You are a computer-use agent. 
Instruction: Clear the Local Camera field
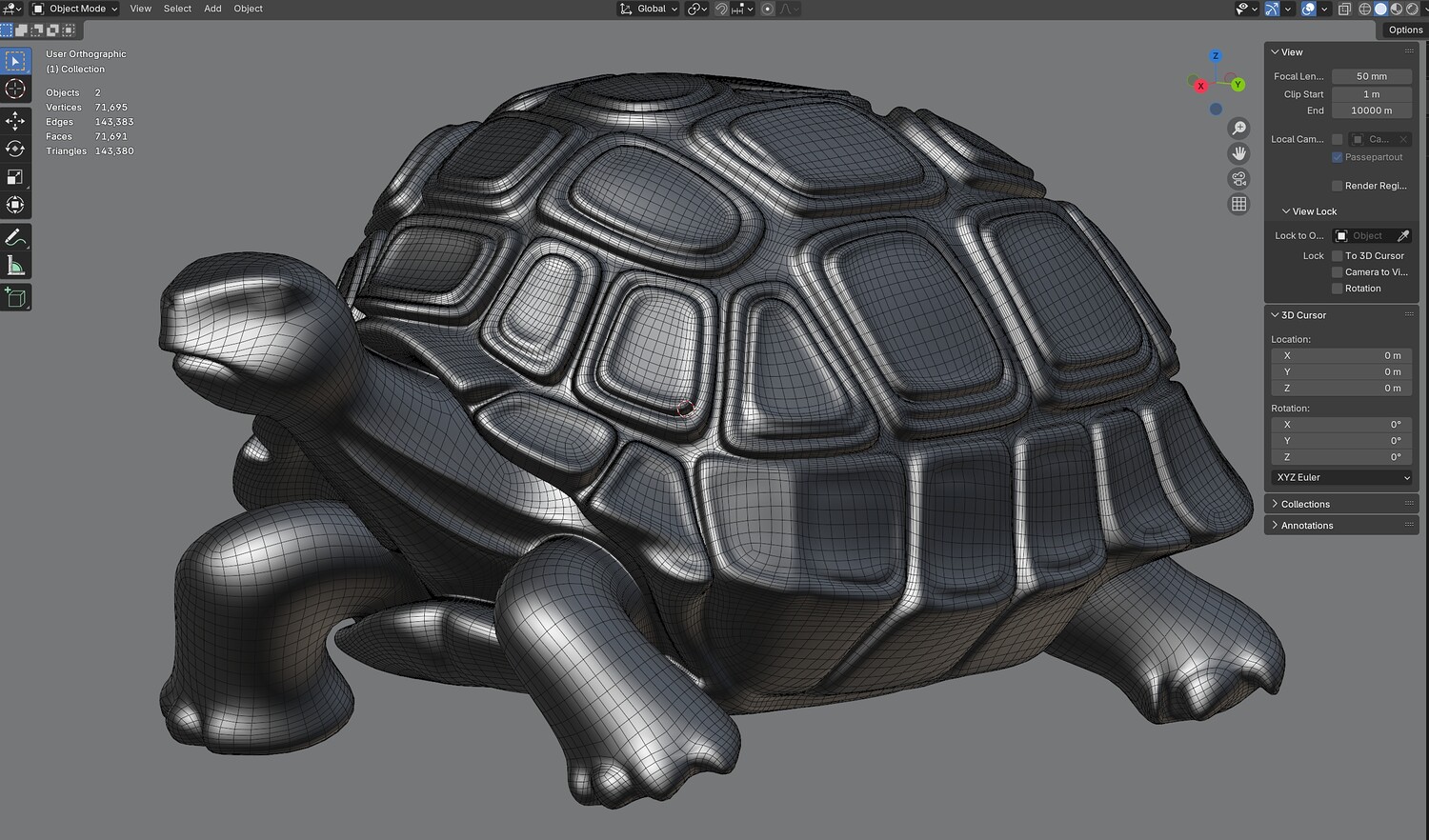click(1403, 139)
